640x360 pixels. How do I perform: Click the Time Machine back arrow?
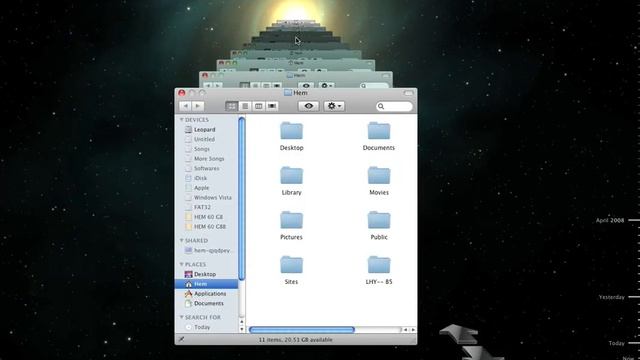tap(458, 334)
